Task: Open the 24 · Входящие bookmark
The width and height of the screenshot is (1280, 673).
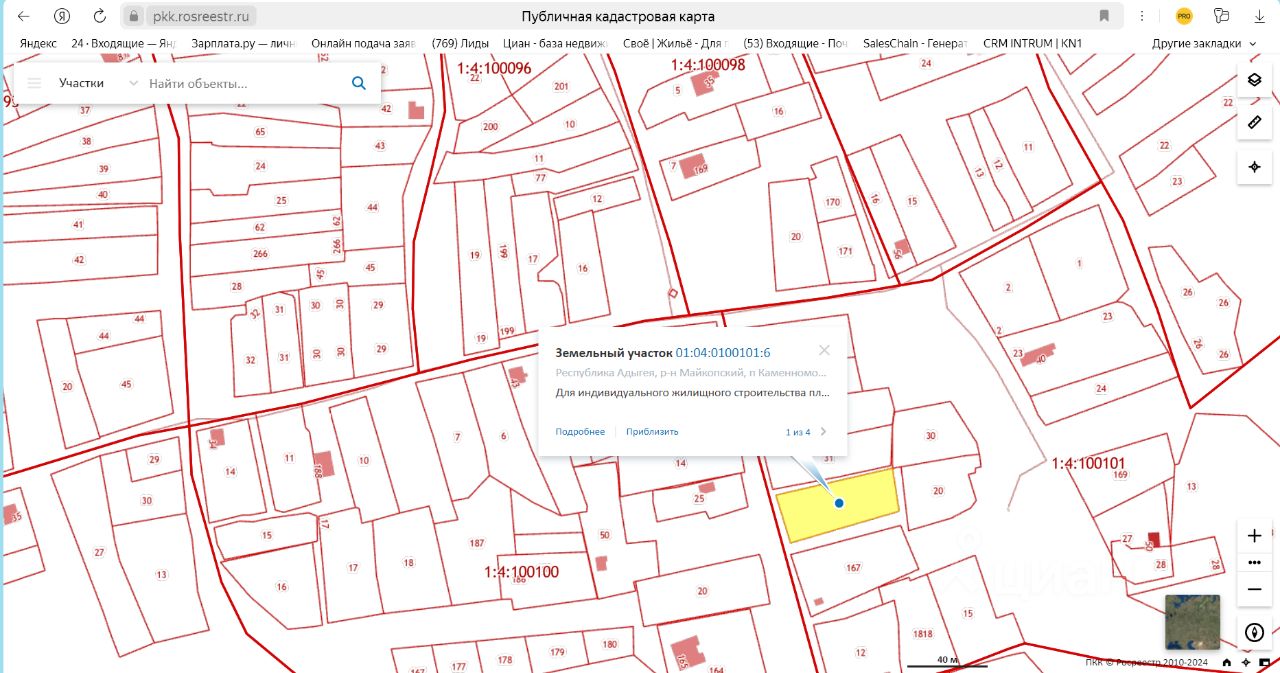Action: coord(124,43)
